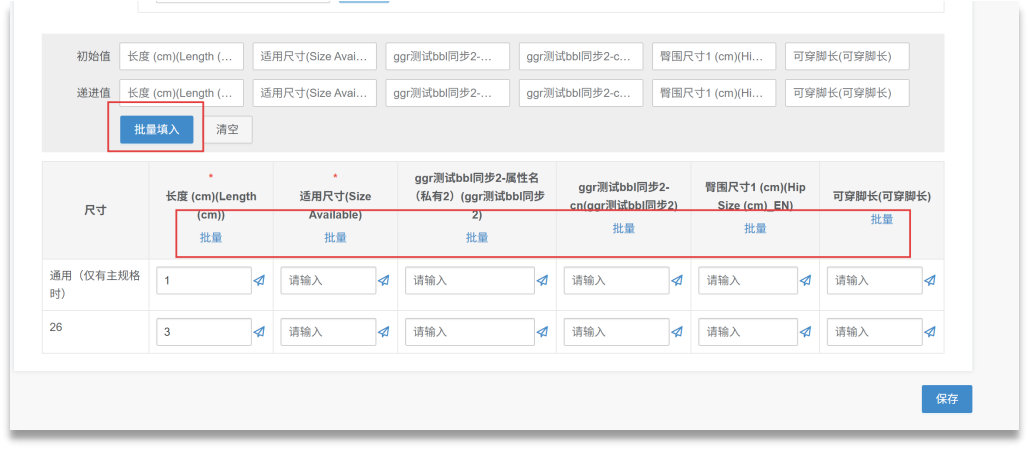Click paper-plane icon beside 长度 in 通用 row
Viewport: 1029px width, 450px height.
(x=259, y=281)
